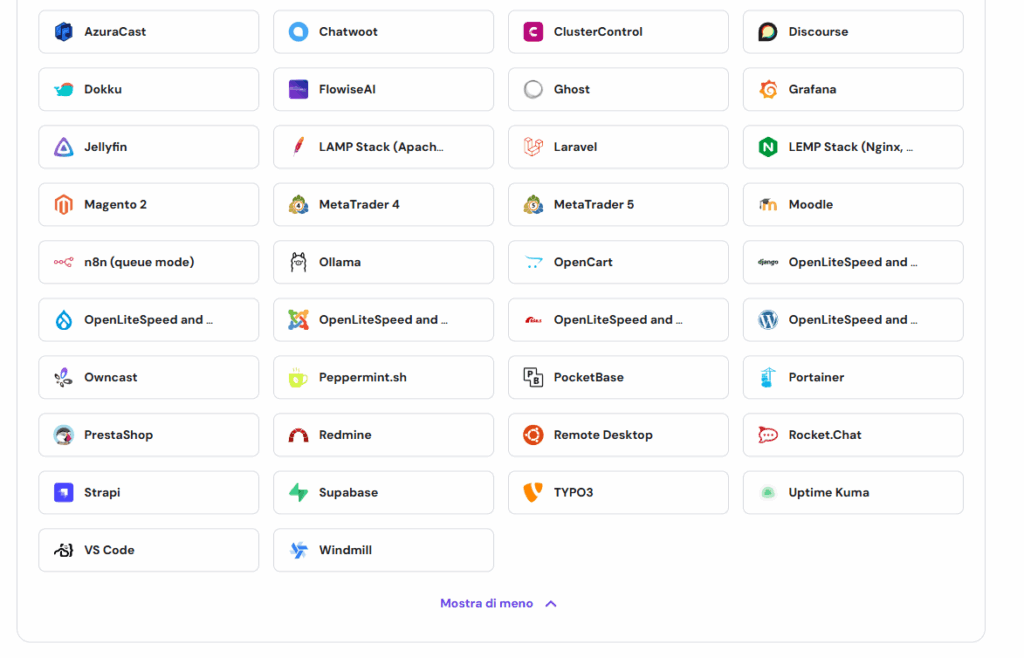The width and height of the screenshot is (1024, 658).
Task: Click the Rocket.Chat template card
Action: click(x=853, y=435)
